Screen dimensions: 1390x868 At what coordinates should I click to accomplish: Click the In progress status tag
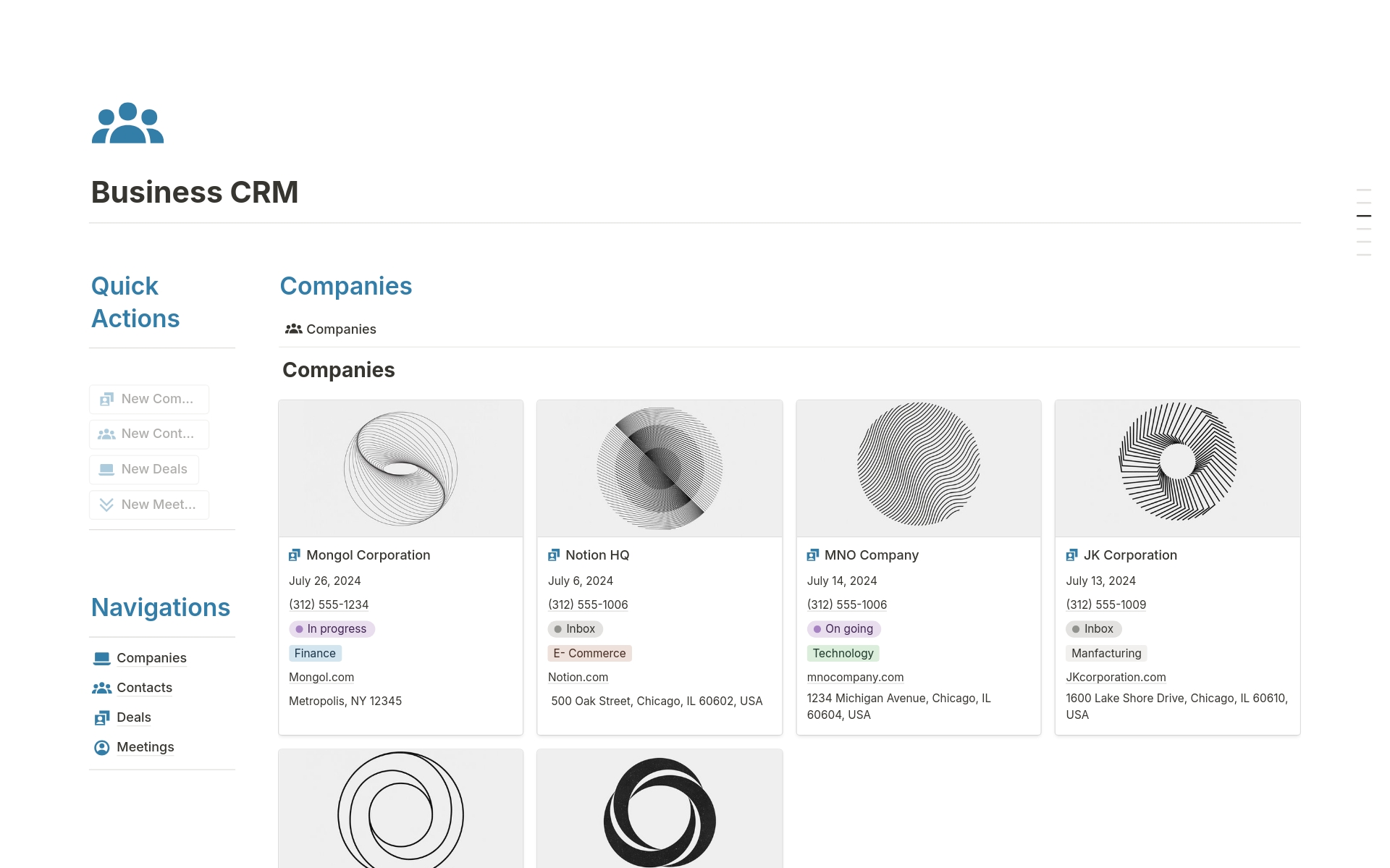pos(332,629)
